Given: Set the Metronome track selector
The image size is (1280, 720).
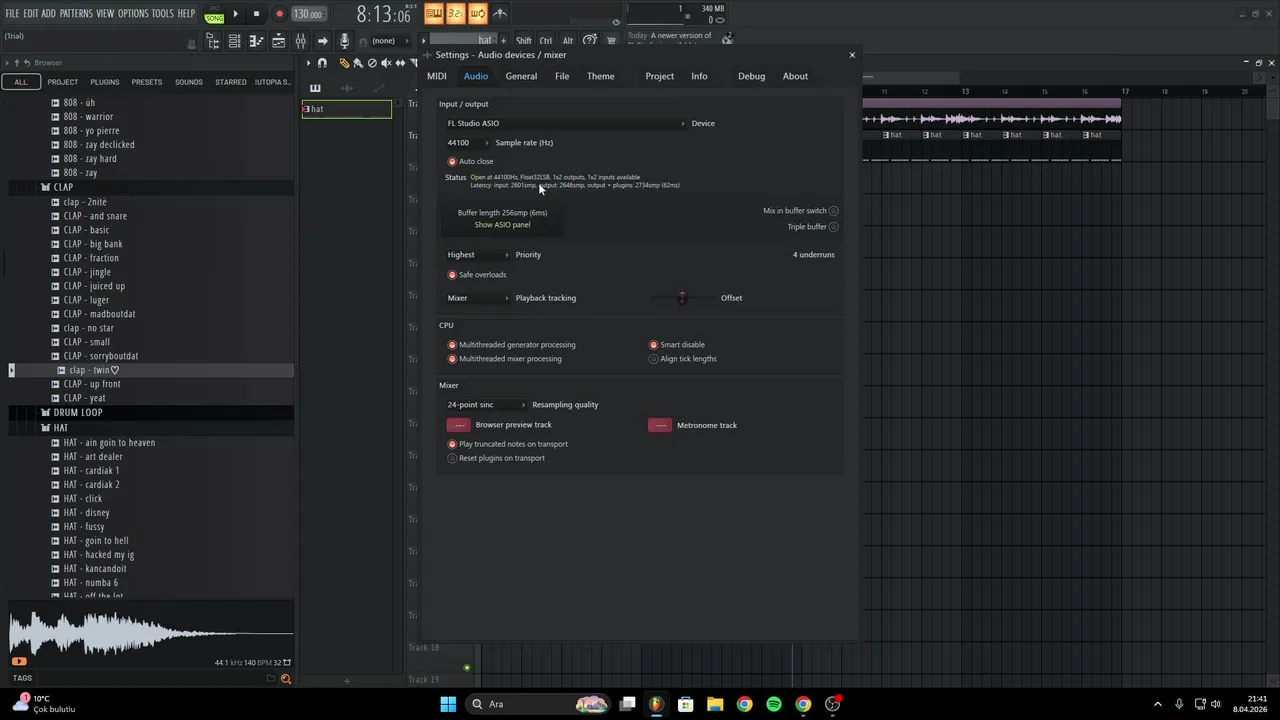Looking at the screenshot, I should click(x=660, y=425).
